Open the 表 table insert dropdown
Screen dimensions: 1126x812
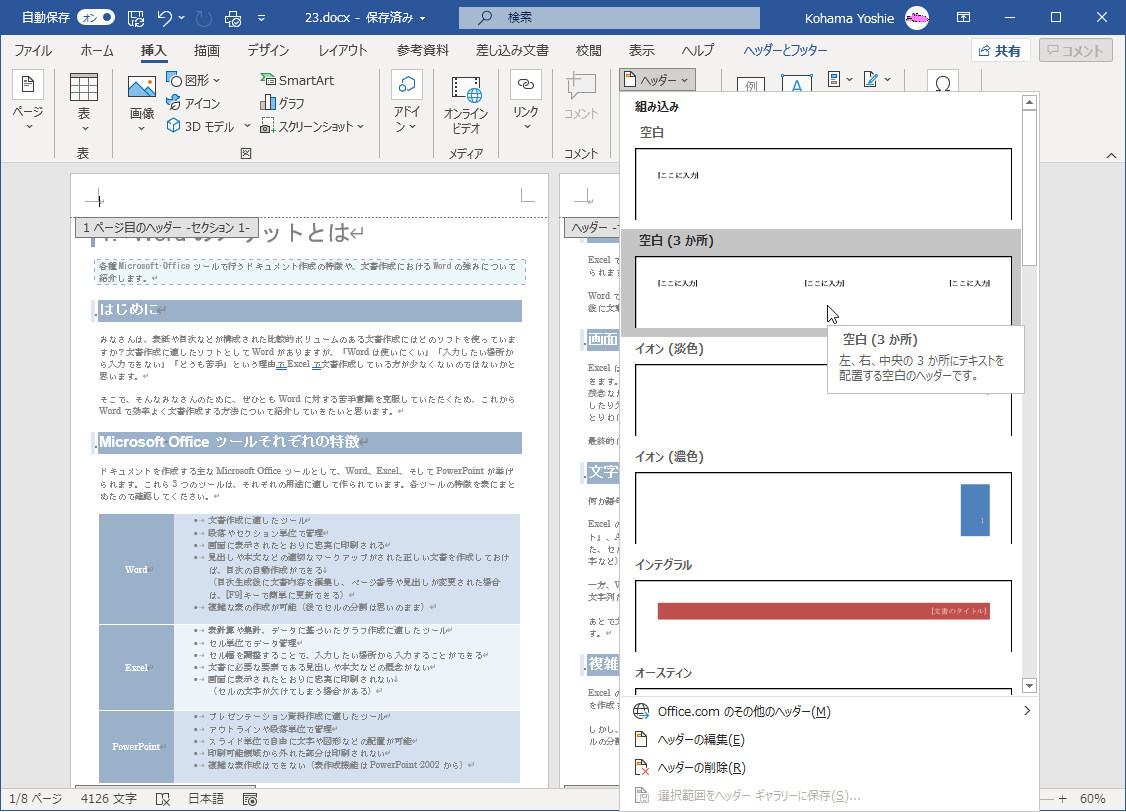84,102
